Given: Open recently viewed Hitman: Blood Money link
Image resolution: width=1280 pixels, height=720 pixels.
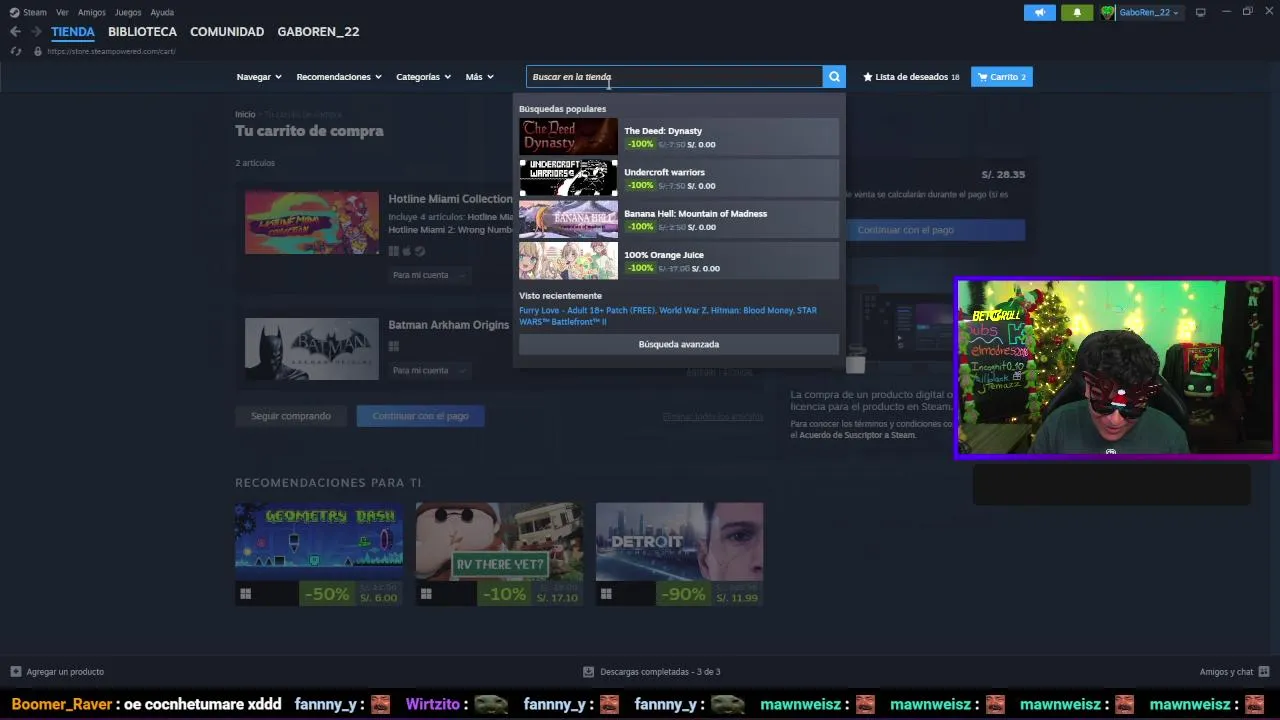Looking at the screenshot, I should [x=752, y=311].
